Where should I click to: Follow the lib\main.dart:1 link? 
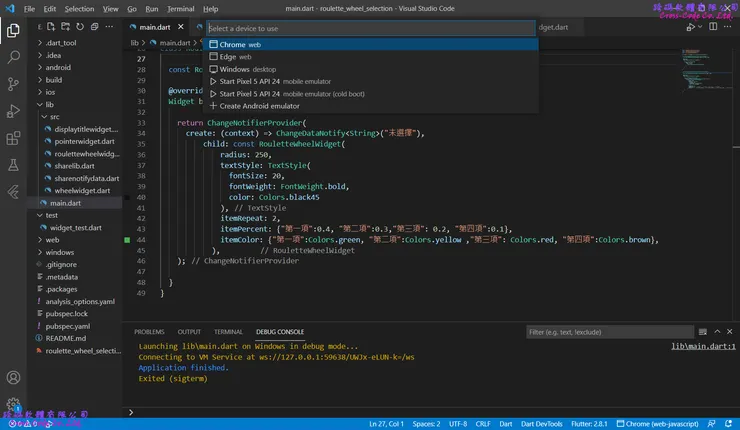(703, 346)
